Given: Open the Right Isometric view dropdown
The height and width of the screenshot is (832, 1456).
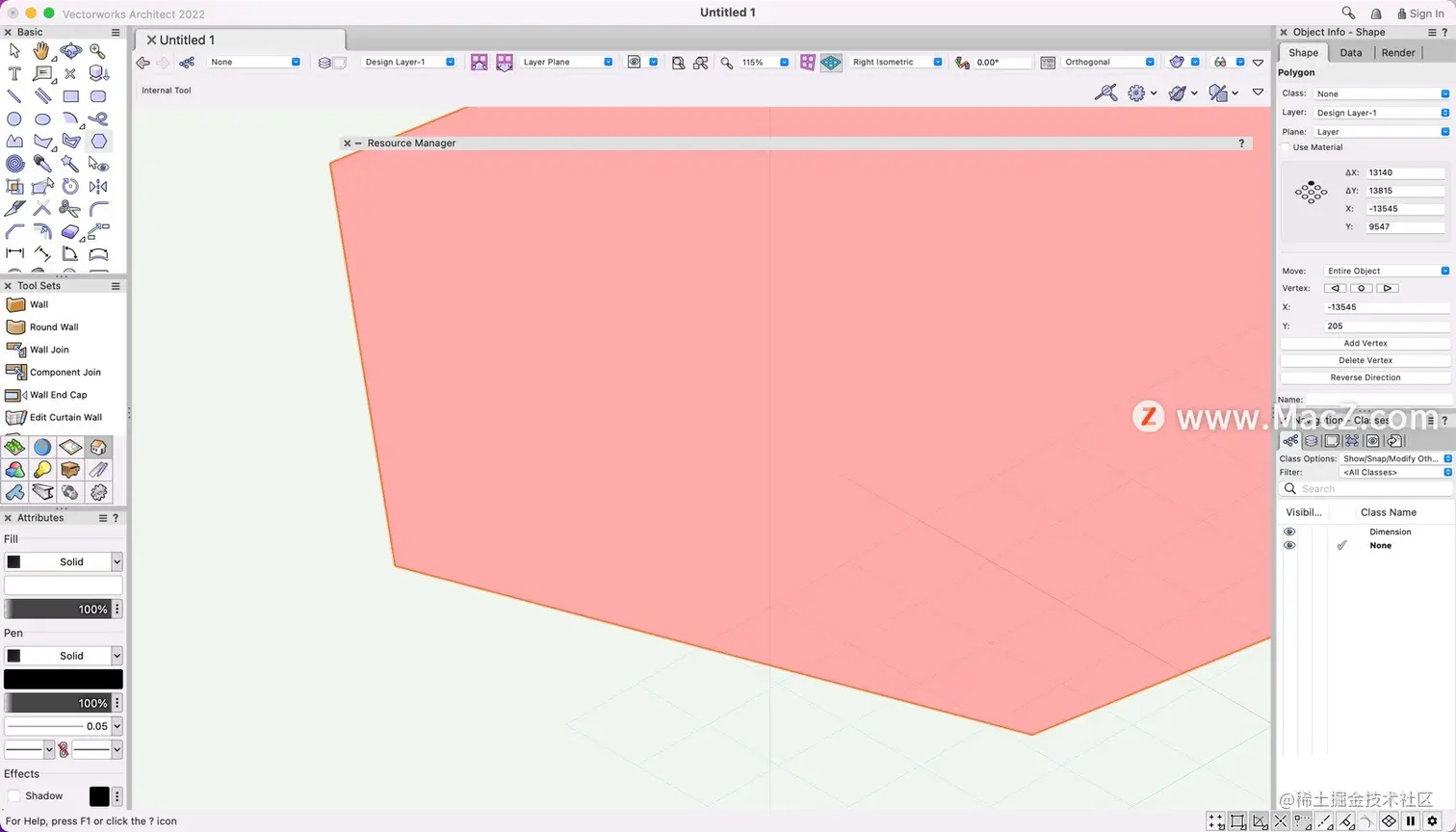Looking at the screenshot, I should (x=897, y=62).
